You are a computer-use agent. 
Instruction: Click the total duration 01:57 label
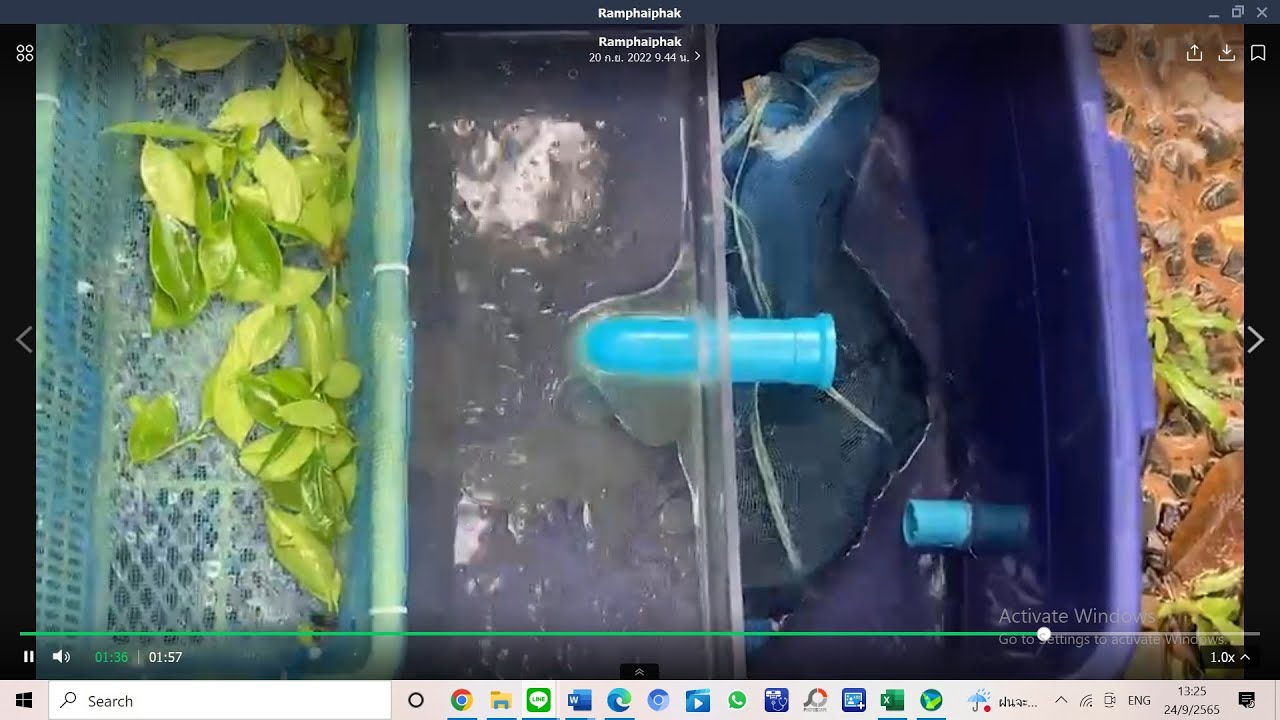[x=165, y=657]
